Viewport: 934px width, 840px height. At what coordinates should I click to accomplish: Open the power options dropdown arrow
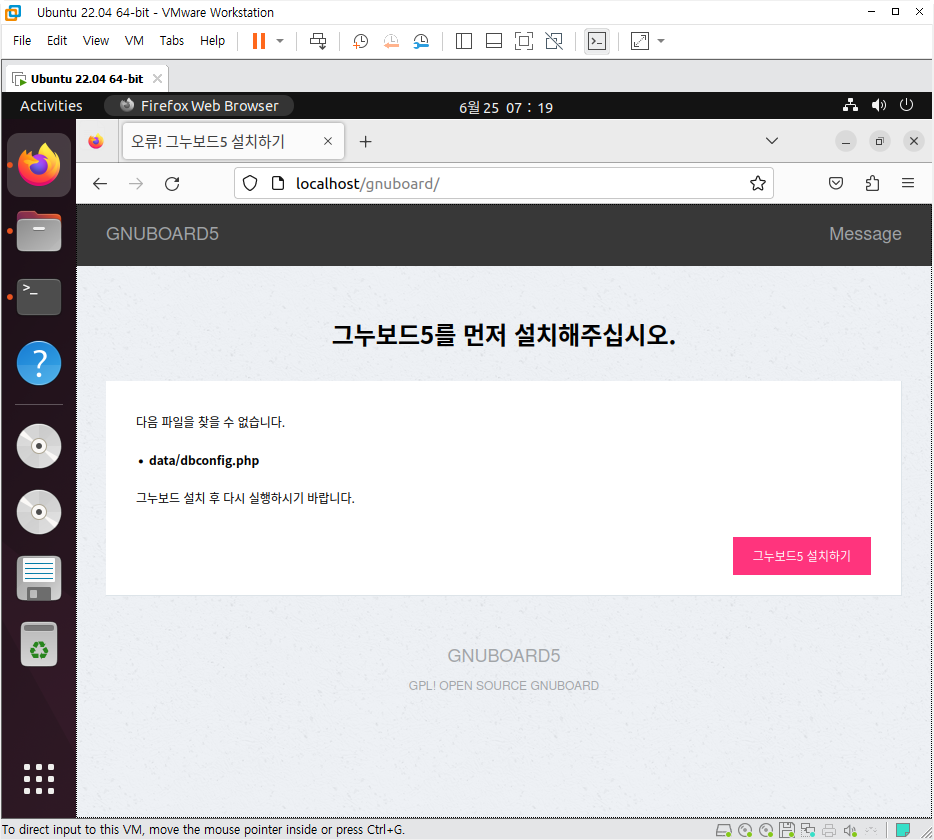[280, 41]
